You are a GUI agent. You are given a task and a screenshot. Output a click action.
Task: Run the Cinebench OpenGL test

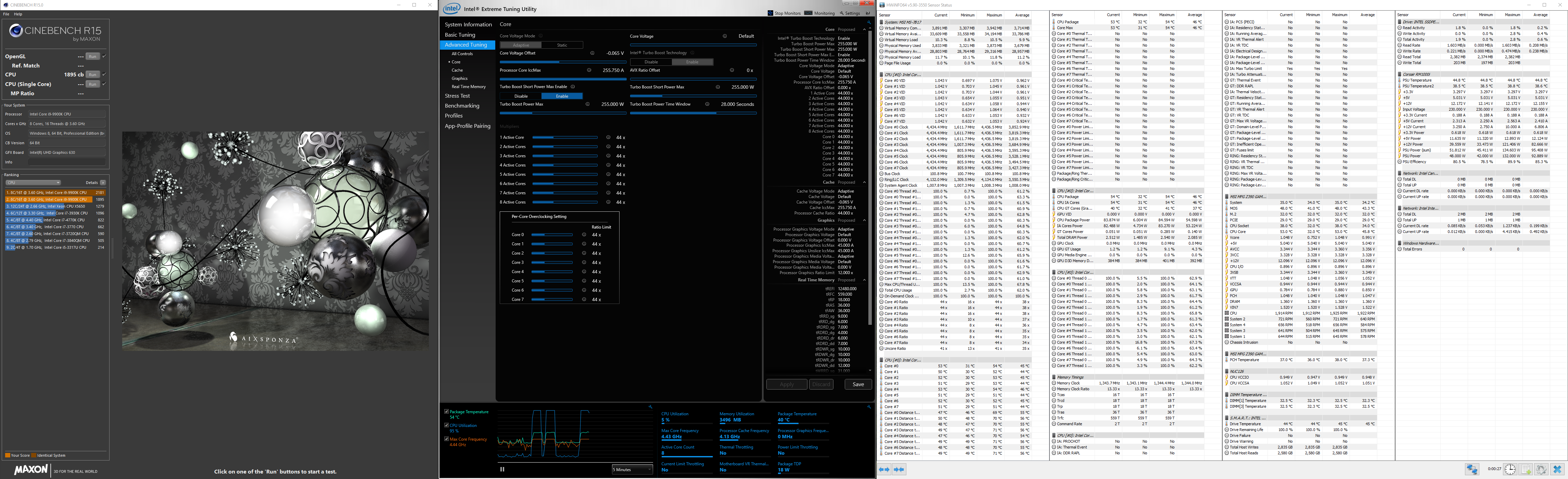(x=92, y=56)
